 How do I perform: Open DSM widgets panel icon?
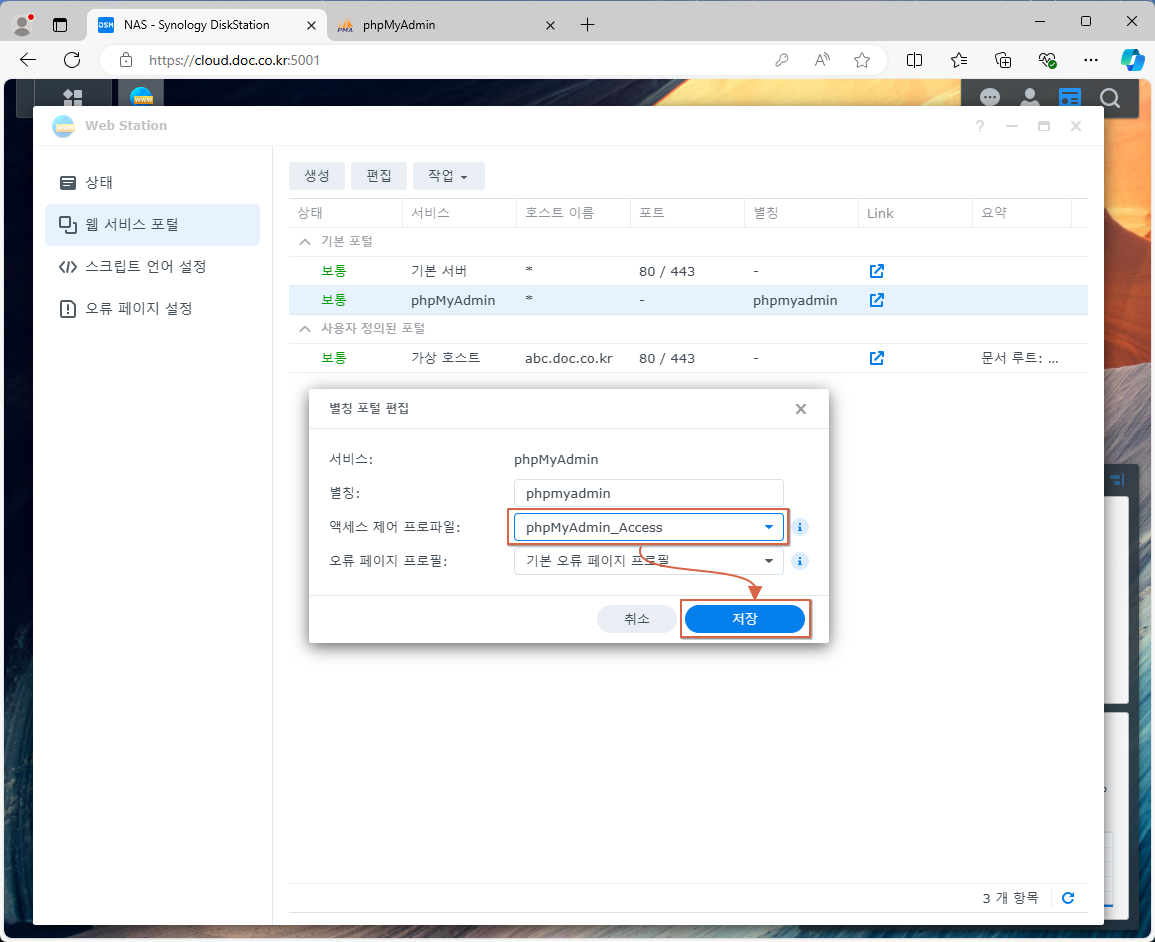[x=1070, y=97]
